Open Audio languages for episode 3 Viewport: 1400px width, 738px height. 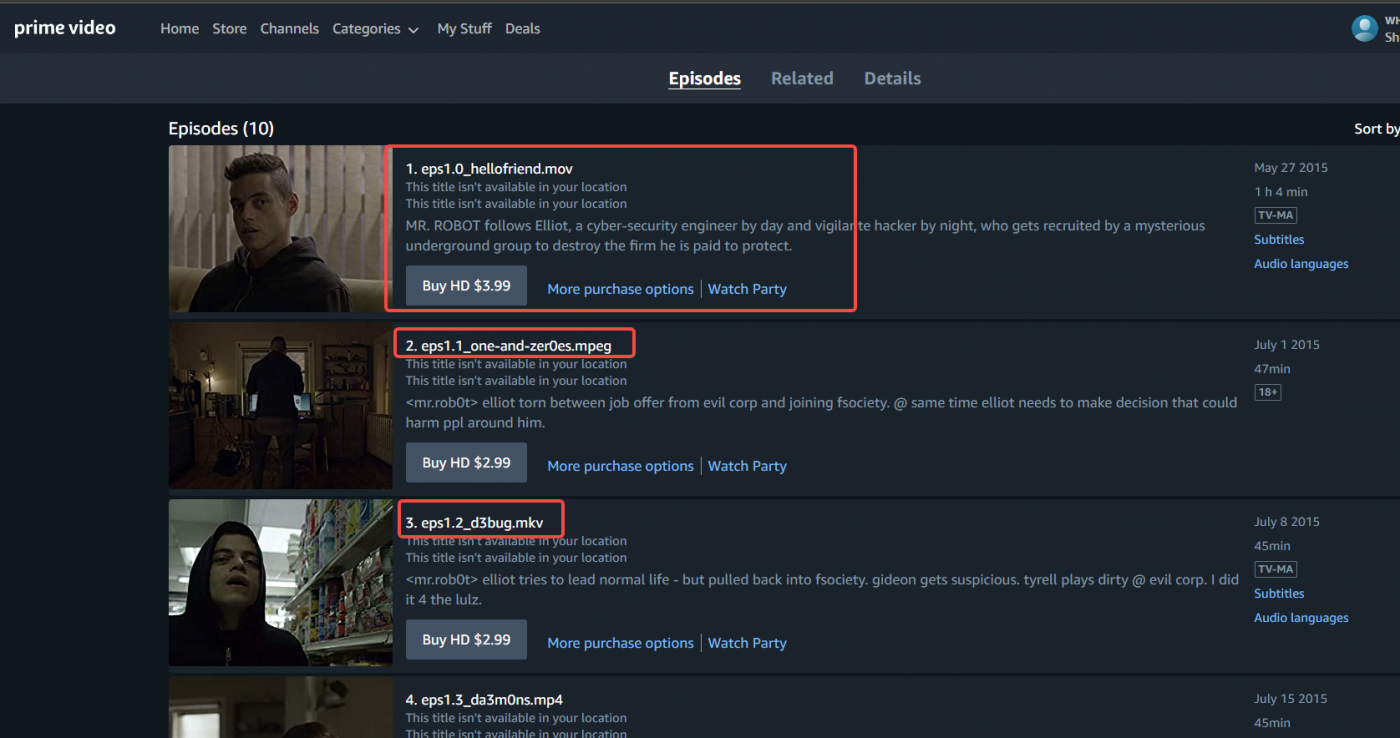click(x=1301, y=618)
